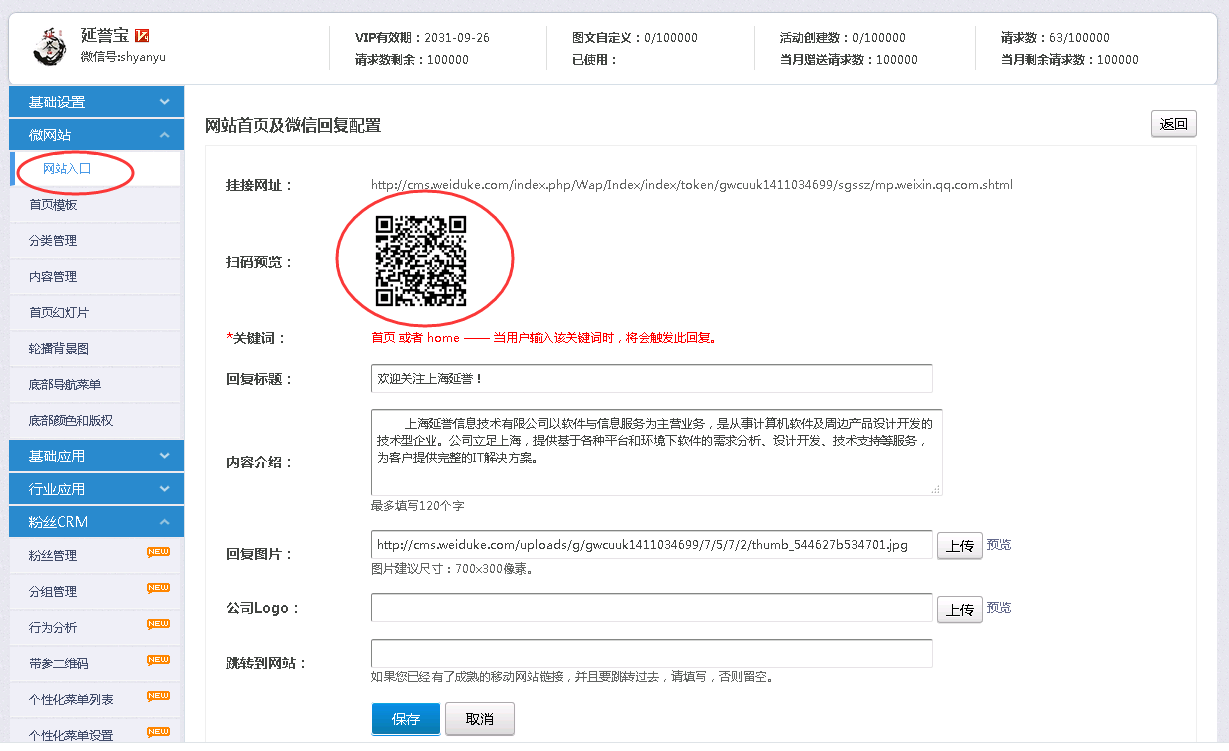This screenshot has height=751, width=1229.
Task: Open the 轮播背景图 menu item
Action: 96,349
